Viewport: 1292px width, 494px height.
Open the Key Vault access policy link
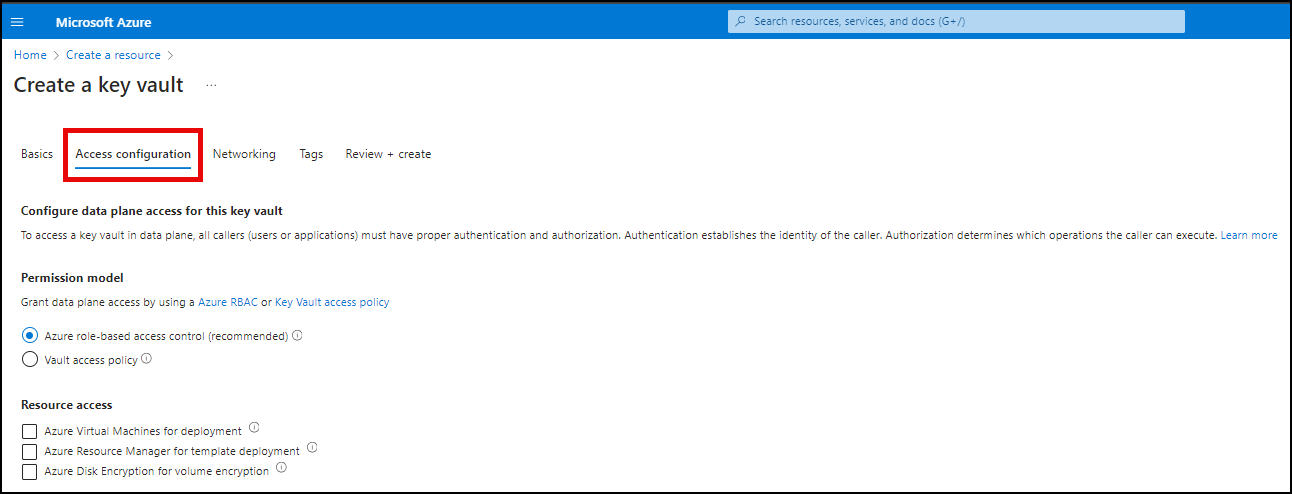(x=332, y=302)
